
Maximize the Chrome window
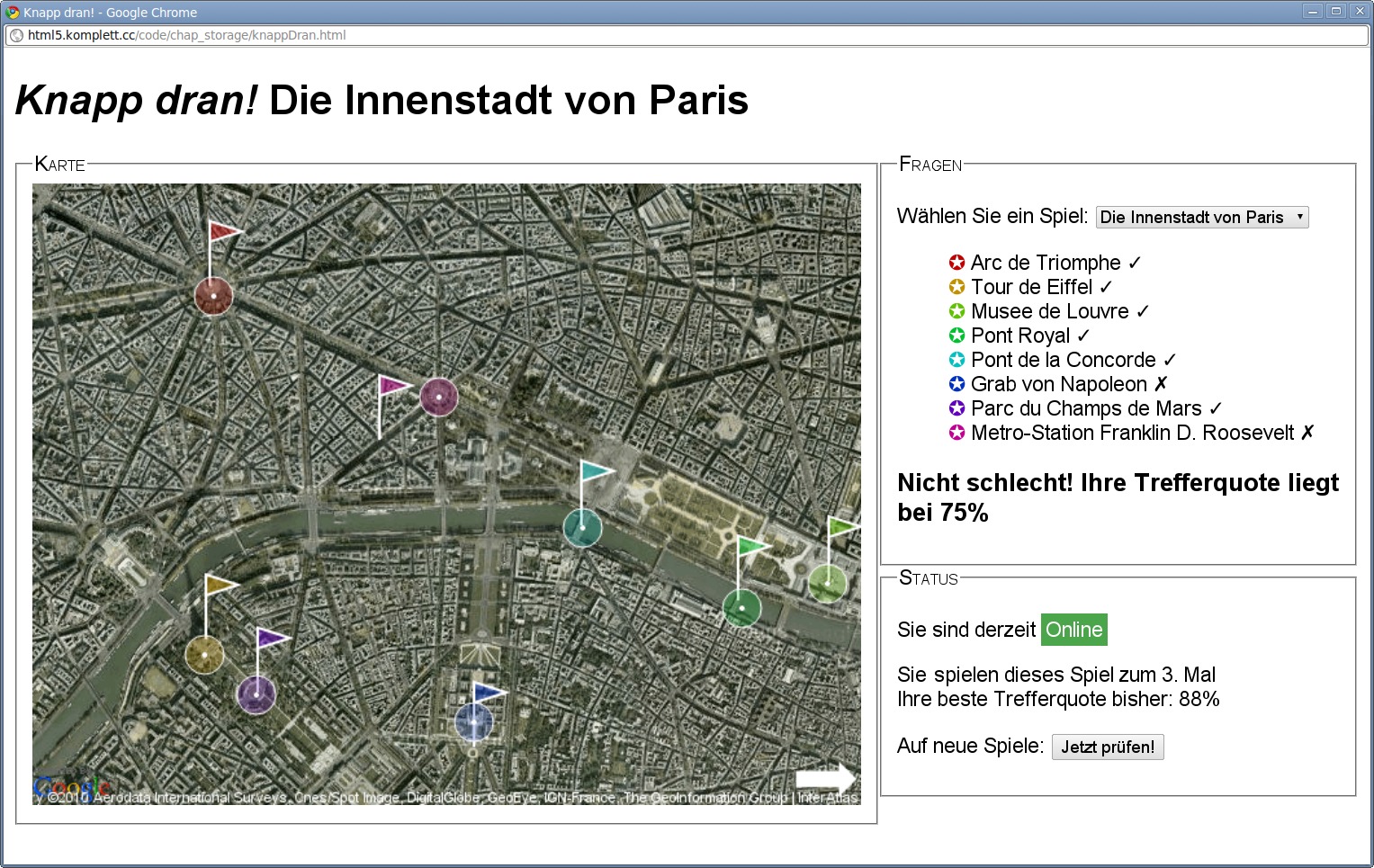pos(1336,12)
